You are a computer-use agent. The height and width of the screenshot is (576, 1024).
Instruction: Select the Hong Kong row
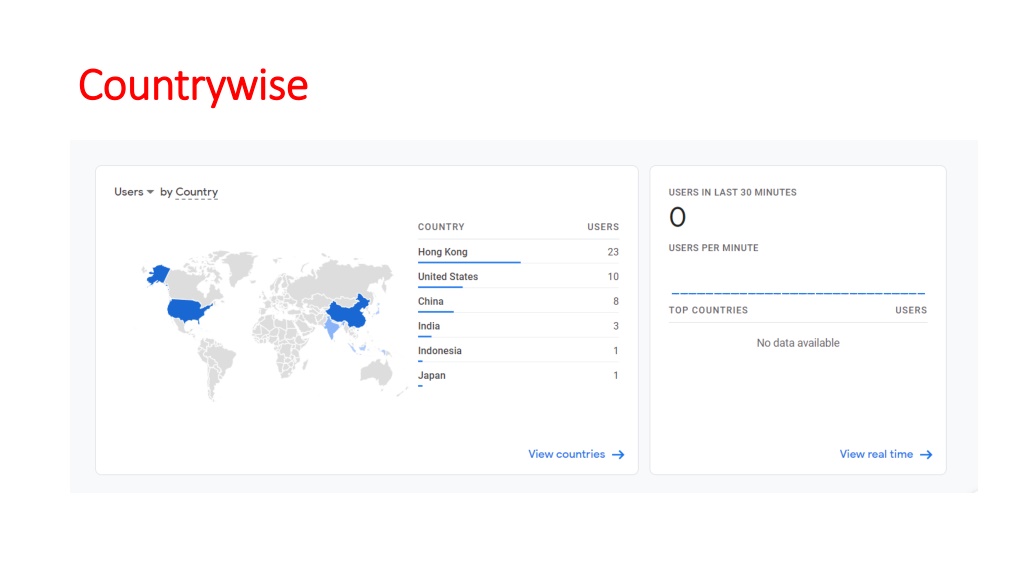coord(519,252)
